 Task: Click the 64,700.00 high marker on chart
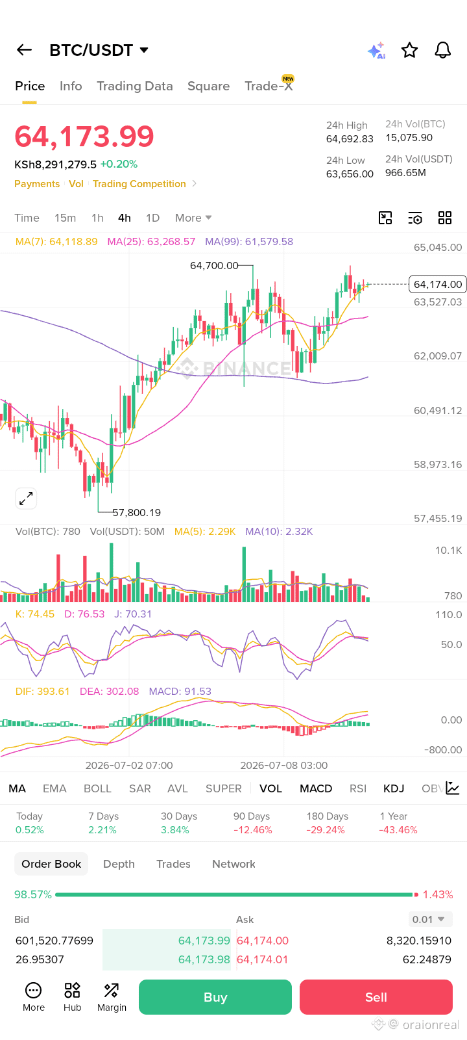pos(214,265)
